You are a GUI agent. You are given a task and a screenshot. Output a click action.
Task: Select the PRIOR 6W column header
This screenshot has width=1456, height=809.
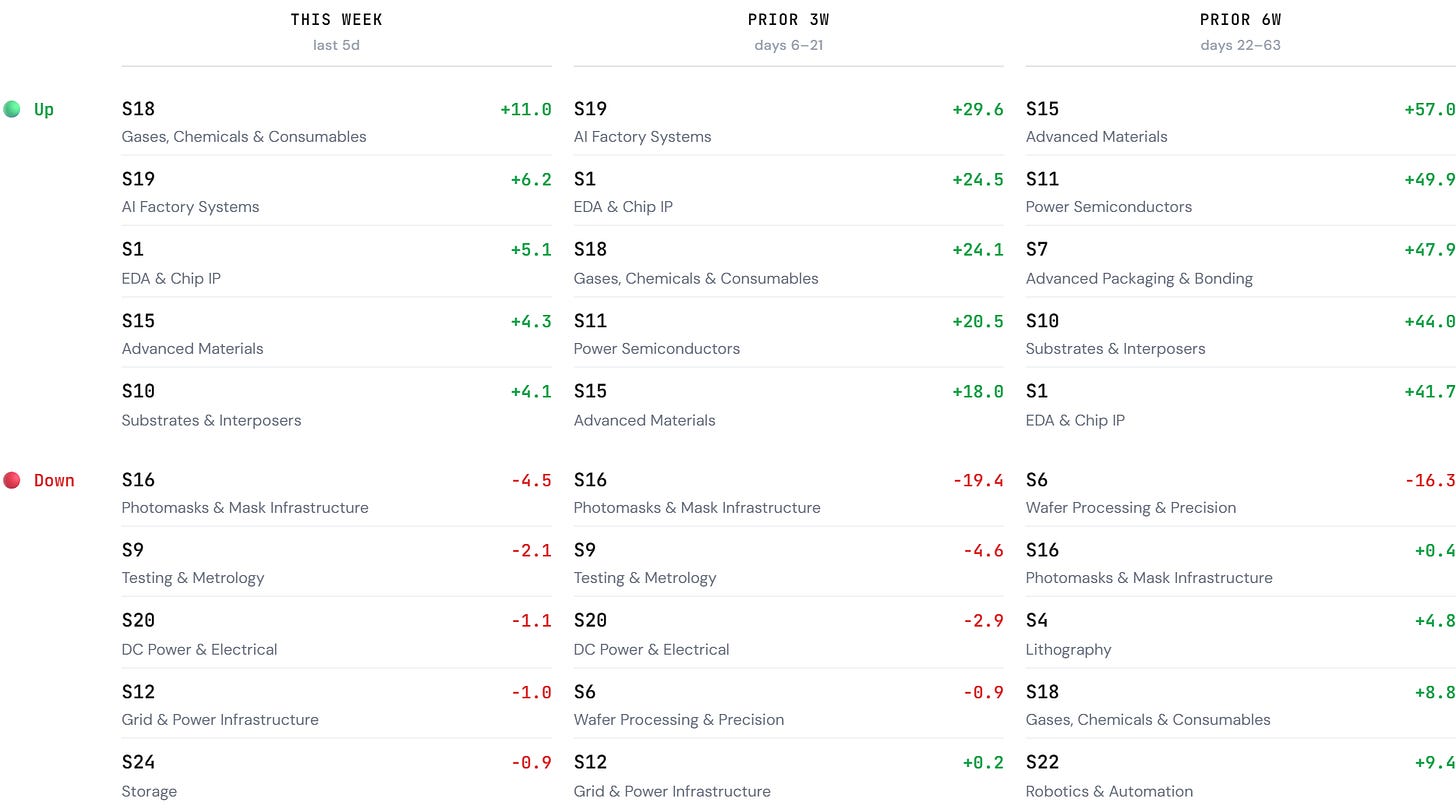point(1240,20)
